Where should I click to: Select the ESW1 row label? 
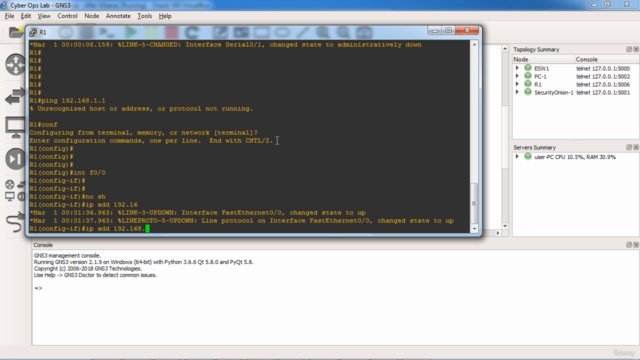coord(542,69)
